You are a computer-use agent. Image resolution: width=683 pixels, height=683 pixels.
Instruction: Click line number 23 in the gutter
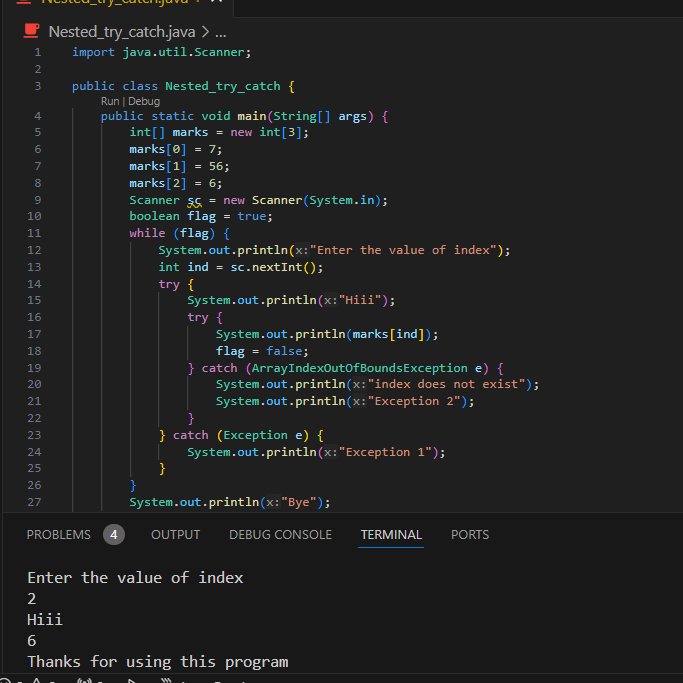[x=34, y=435]
